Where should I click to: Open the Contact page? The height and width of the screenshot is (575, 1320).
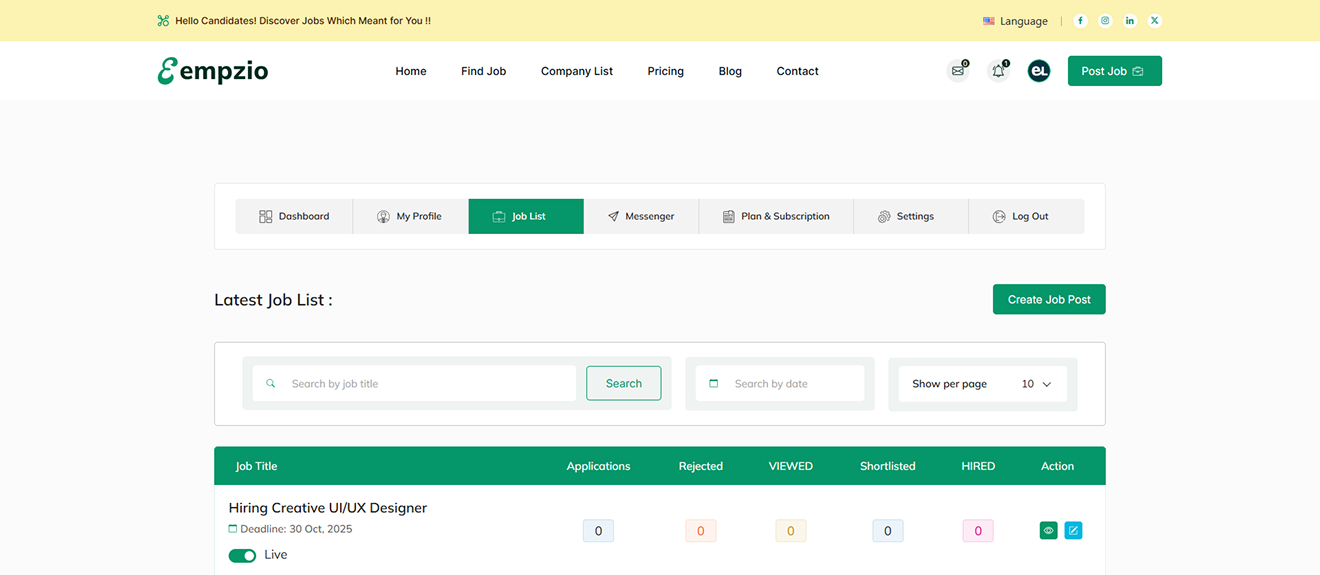798,71
